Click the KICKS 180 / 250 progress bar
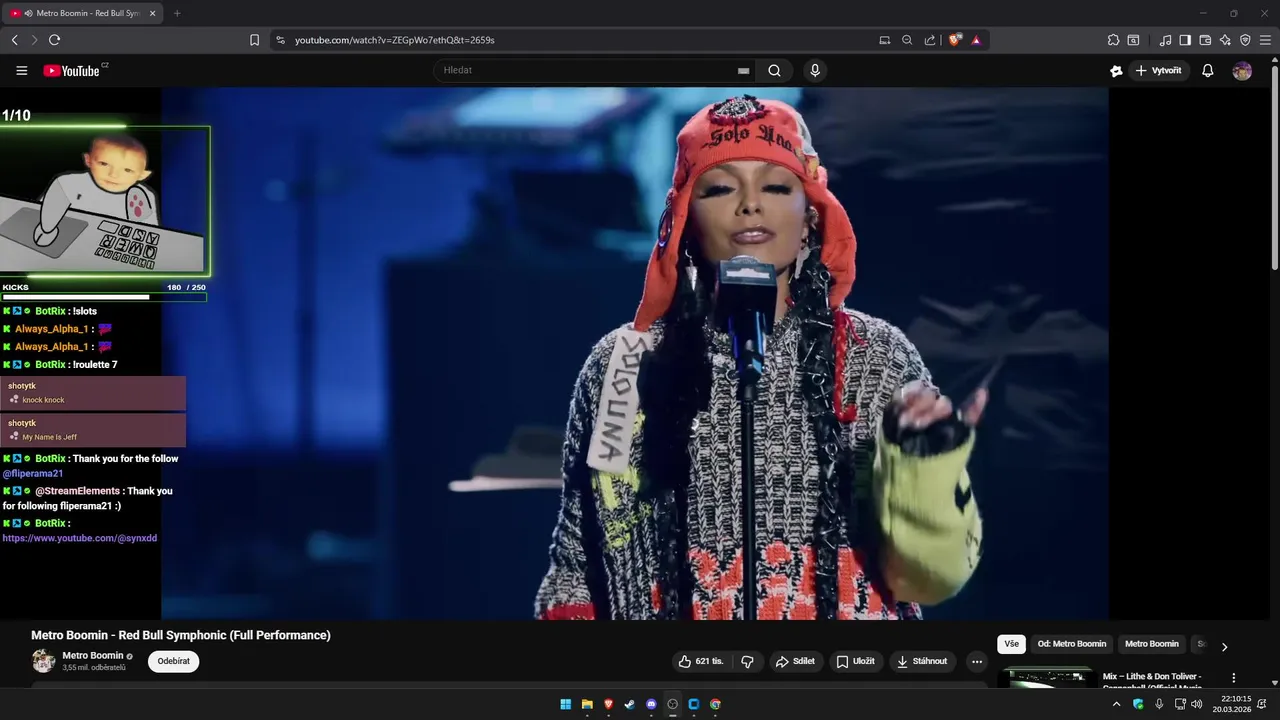The image size is (1280, 720). (x=104, y=297)
